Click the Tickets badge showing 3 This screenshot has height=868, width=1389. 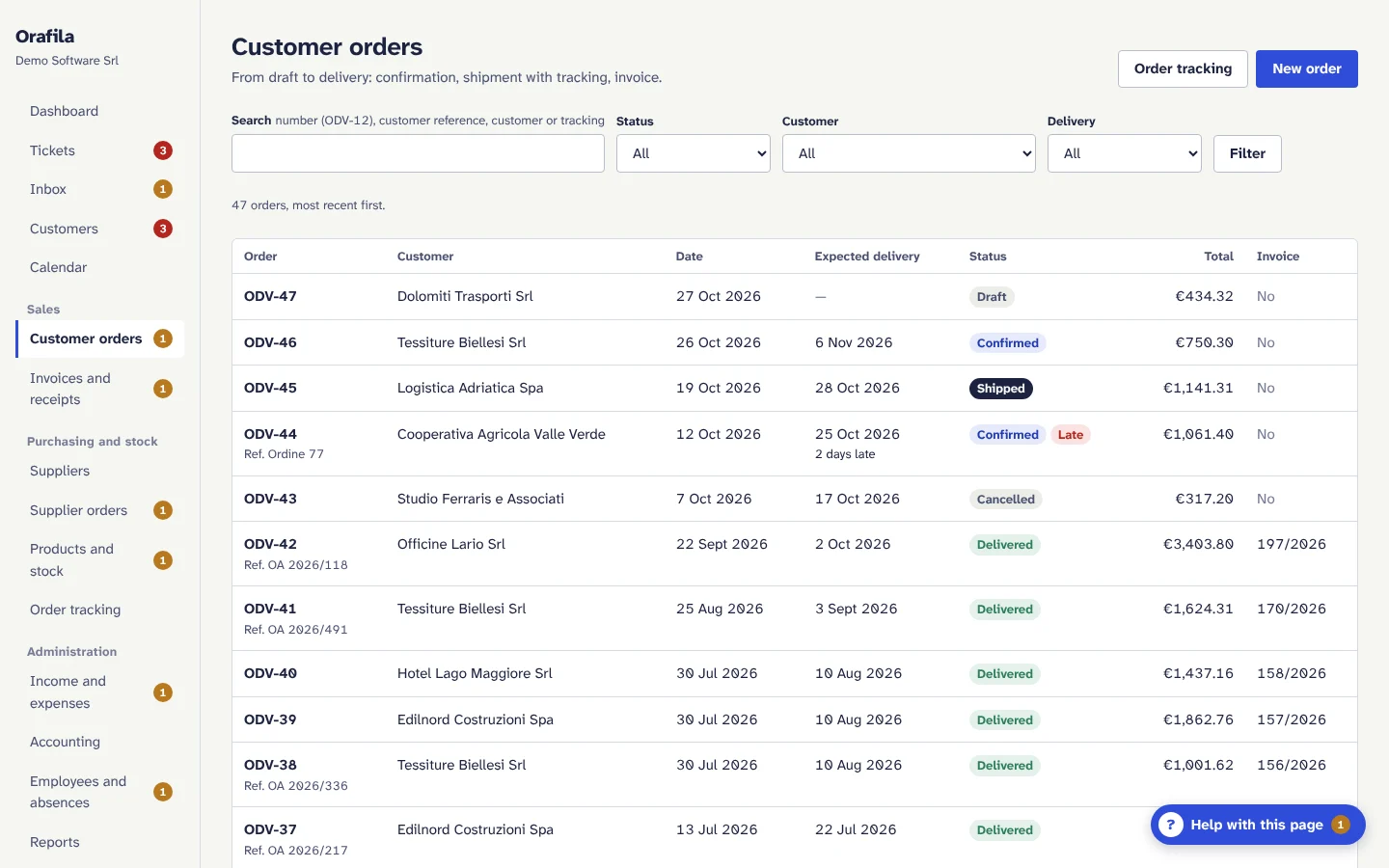click(x=163, y=150)
